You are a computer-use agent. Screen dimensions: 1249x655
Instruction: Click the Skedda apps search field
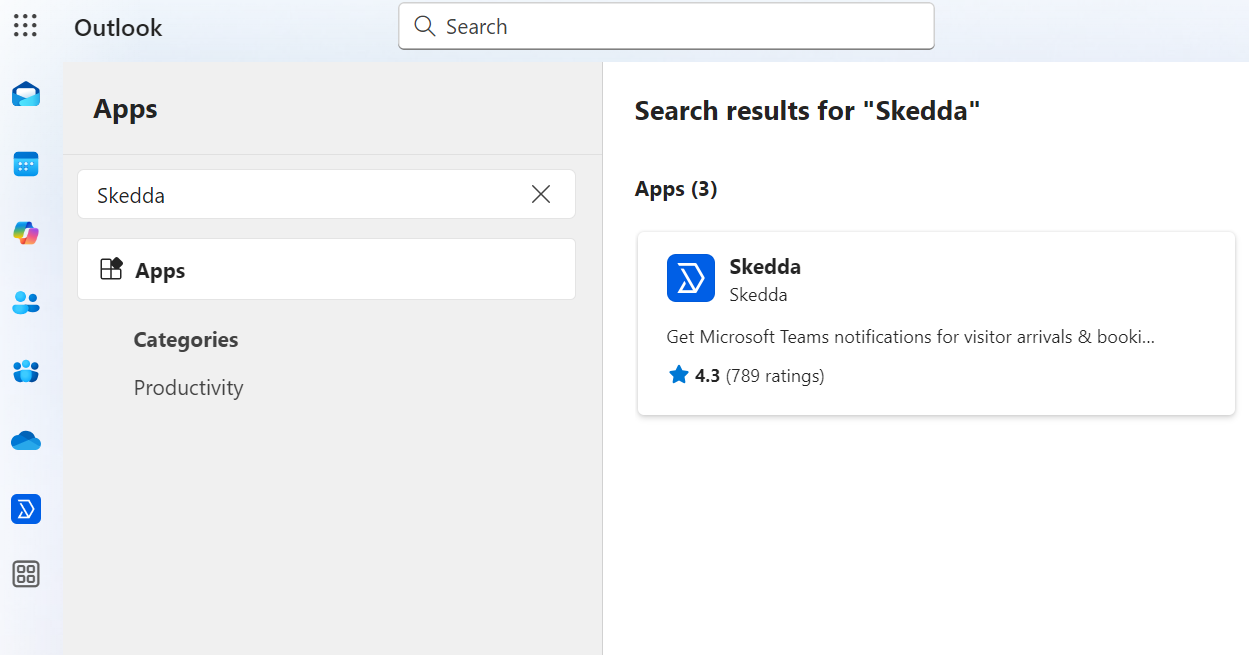[300, 194]
